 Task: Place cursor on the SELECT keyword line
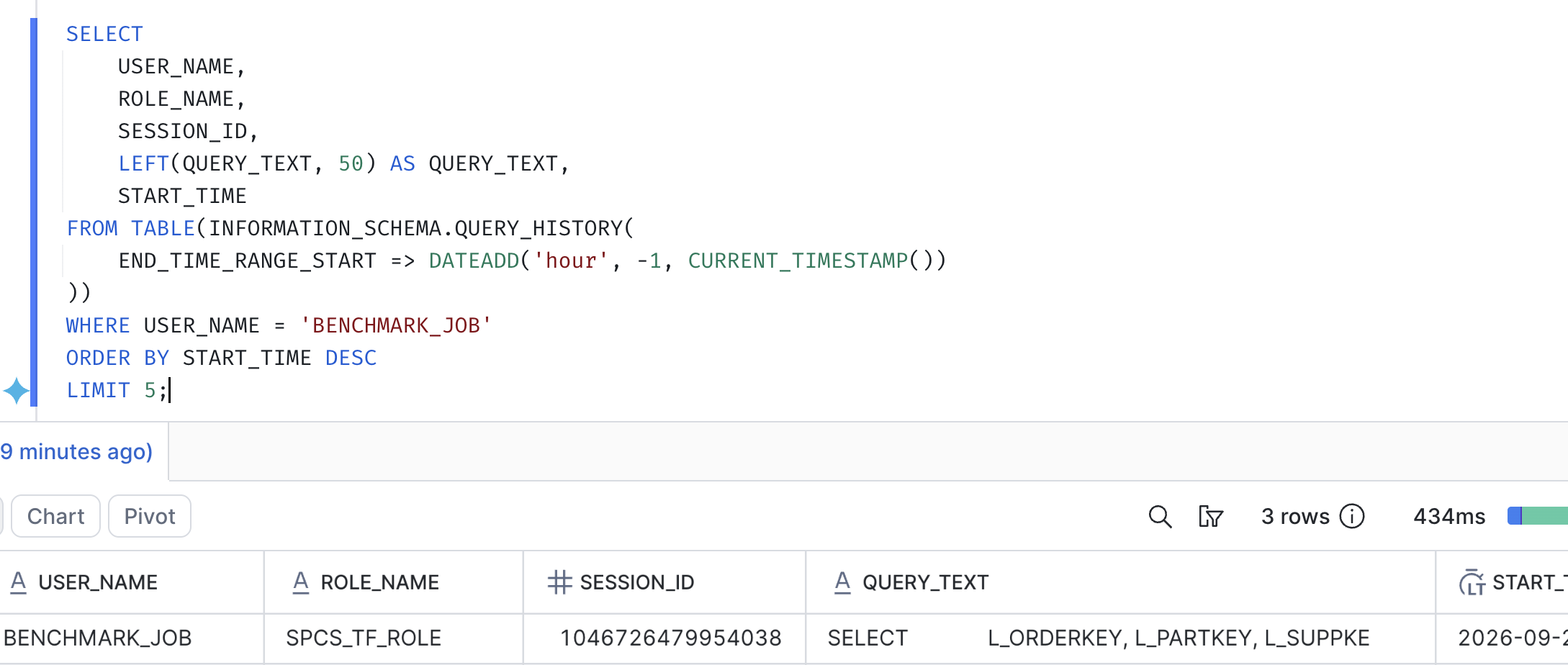104,34
